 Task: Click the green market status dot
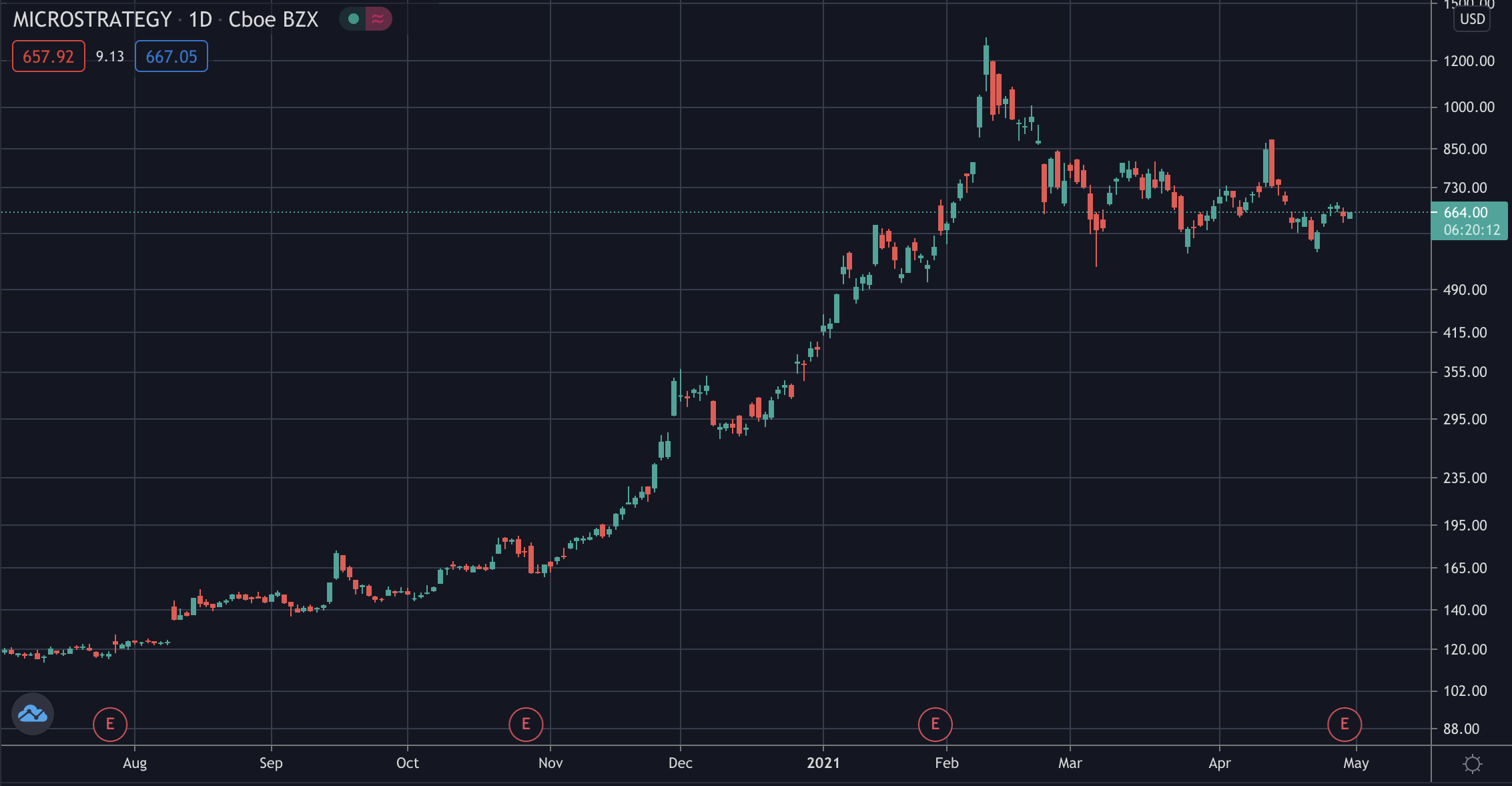point(354,19)
